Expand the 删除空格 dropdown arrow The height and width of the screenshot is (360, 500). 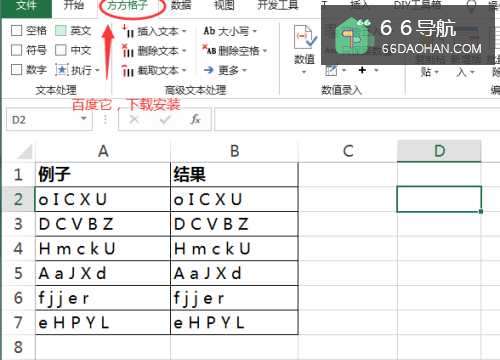tap(265, 51)
